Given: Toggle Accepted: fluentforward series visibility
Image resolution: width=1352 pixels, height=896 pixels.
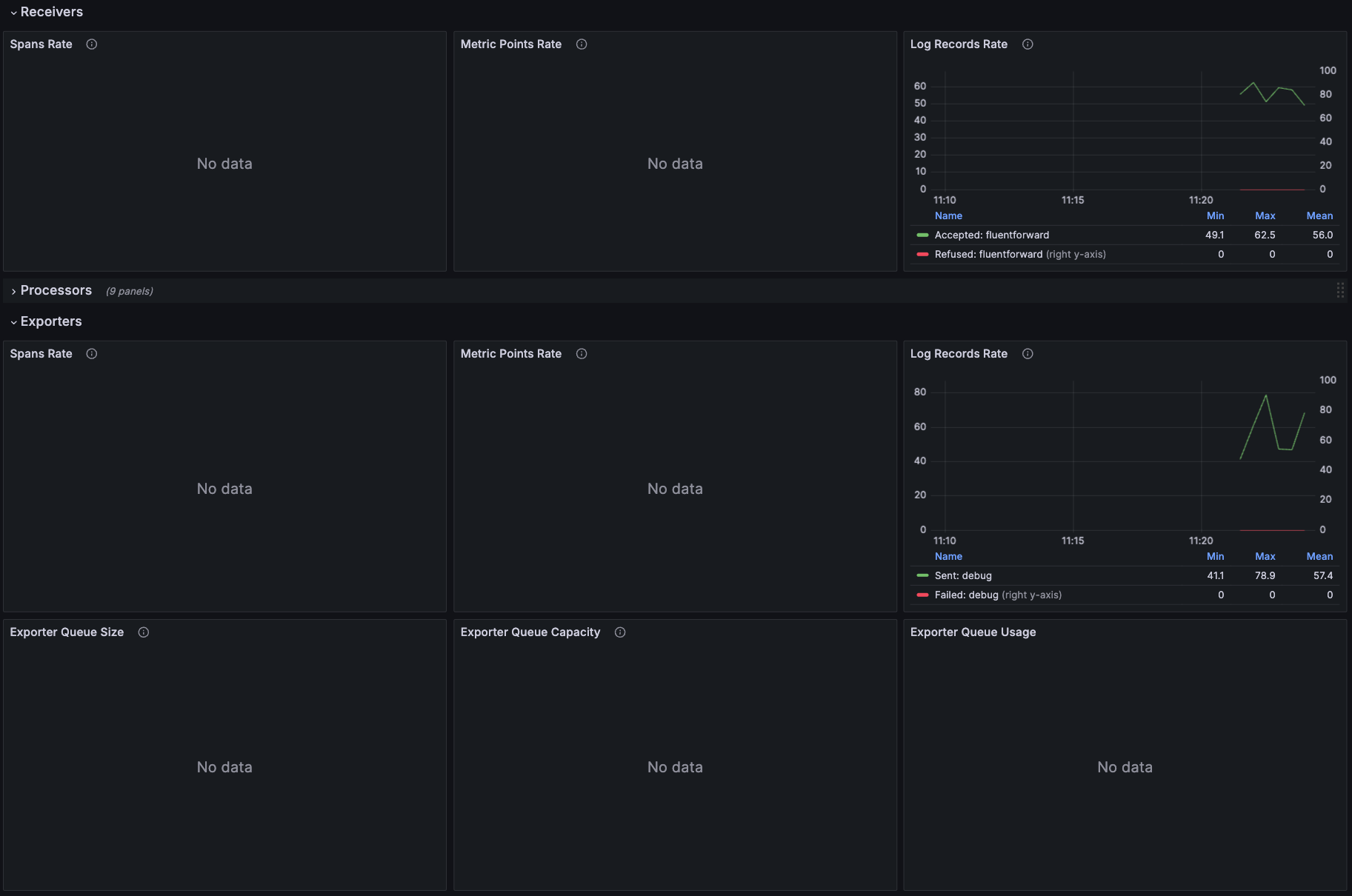Looking at the screenshot, I should (x=991, y=235).
